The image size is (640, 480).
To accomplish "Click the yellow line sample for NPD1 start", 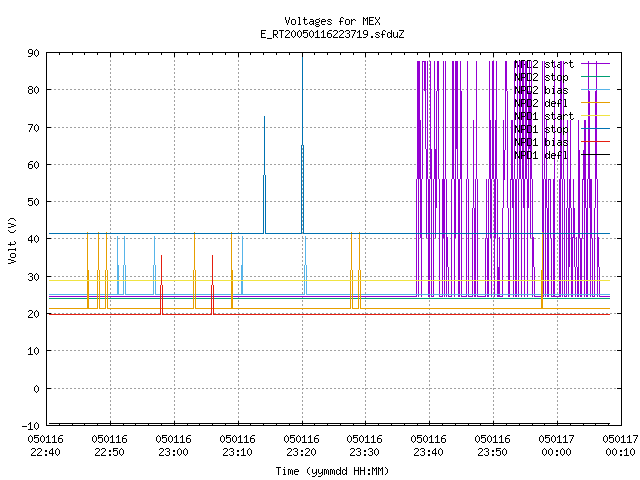I will (596, 116).
